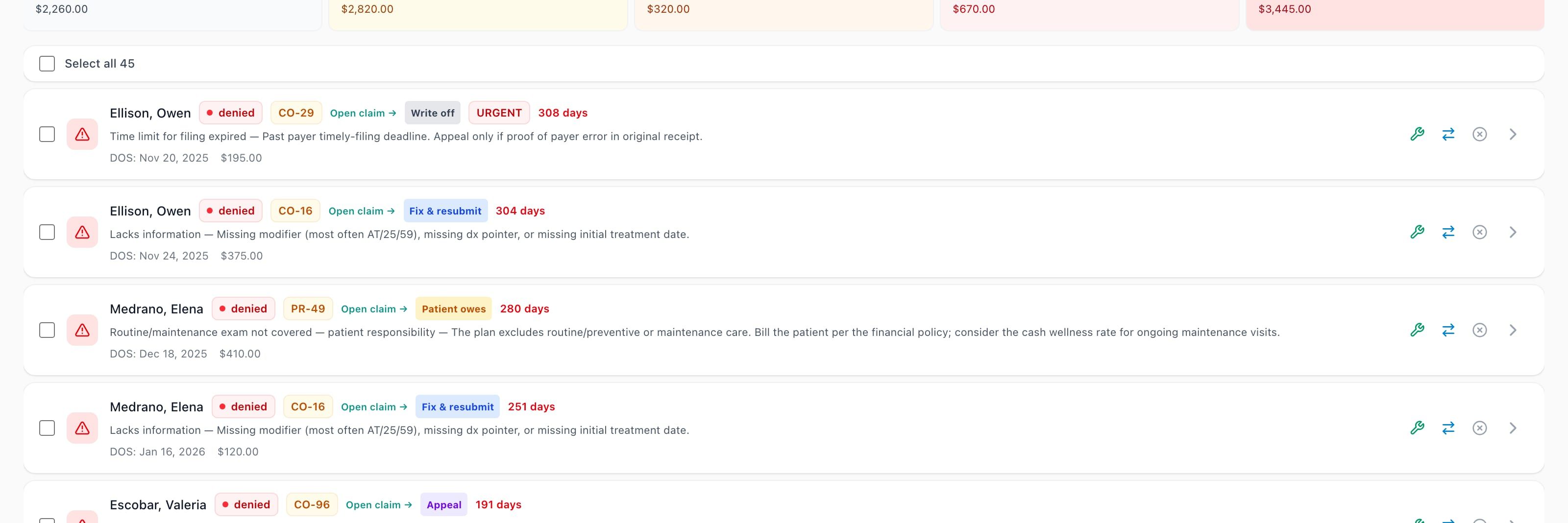
Task: Click the Patient owes tag
Action: 453,309
